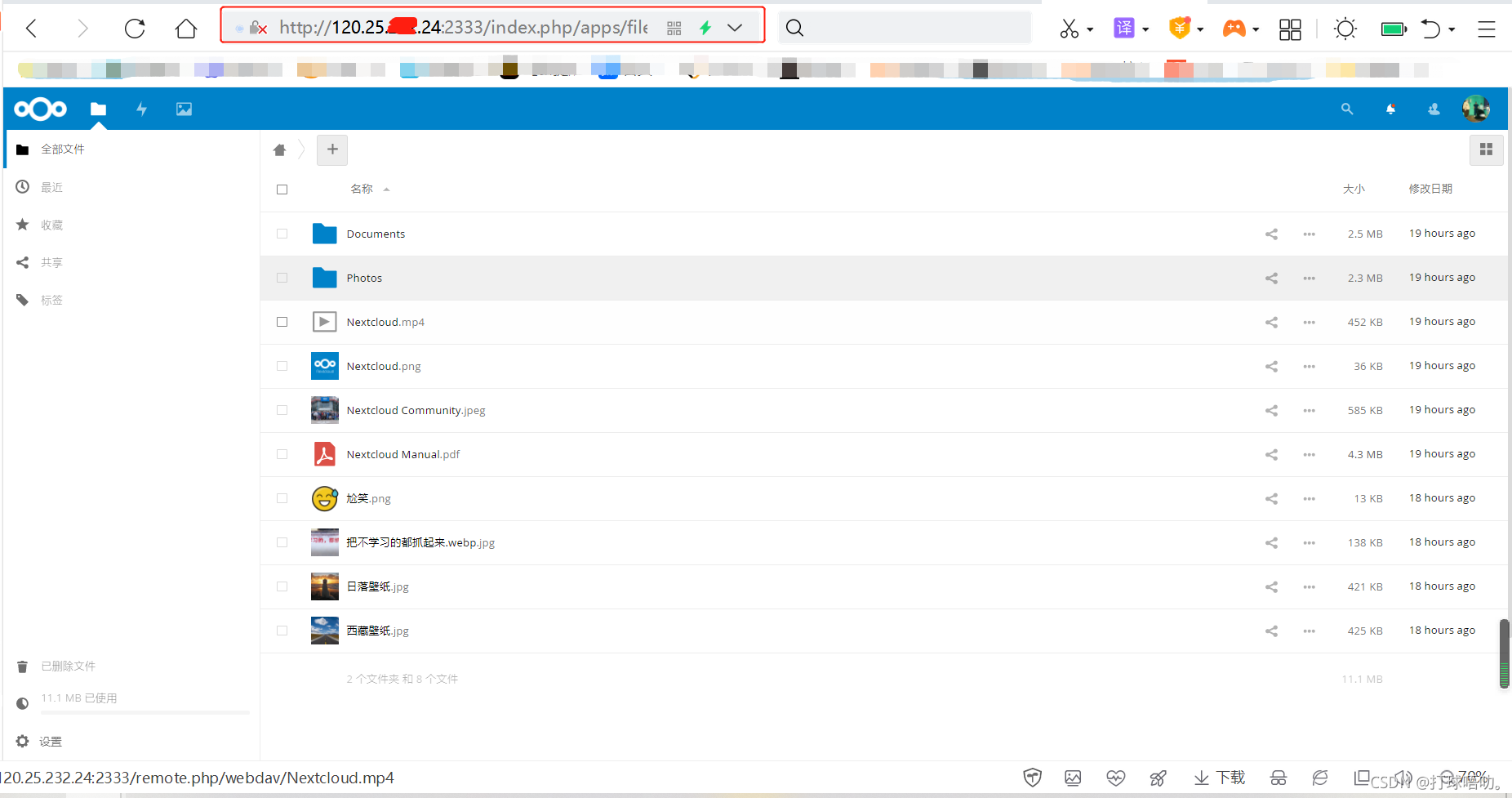Screen dimensions: 1512x798
Task: Share 日落壁纸.jpg file
Action: coord(1271,587)
